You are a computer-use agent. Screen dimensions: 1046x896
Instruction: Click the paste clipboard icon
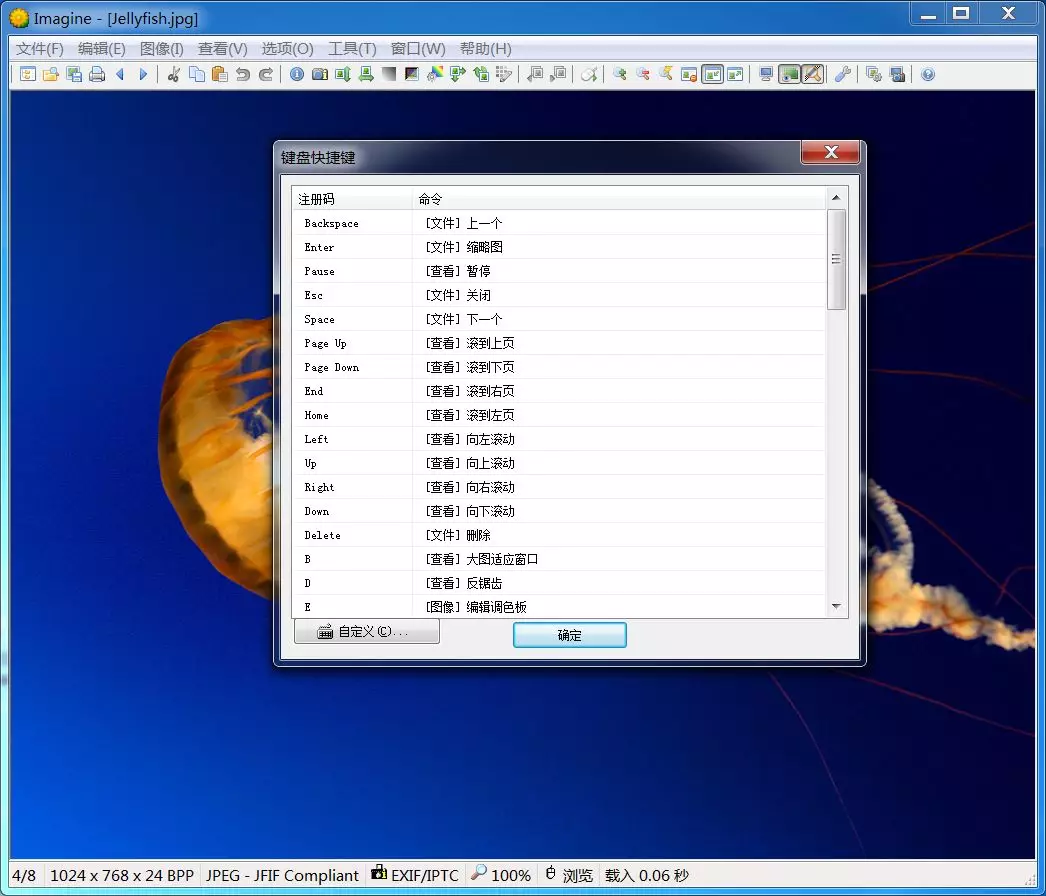click(219, 74)
